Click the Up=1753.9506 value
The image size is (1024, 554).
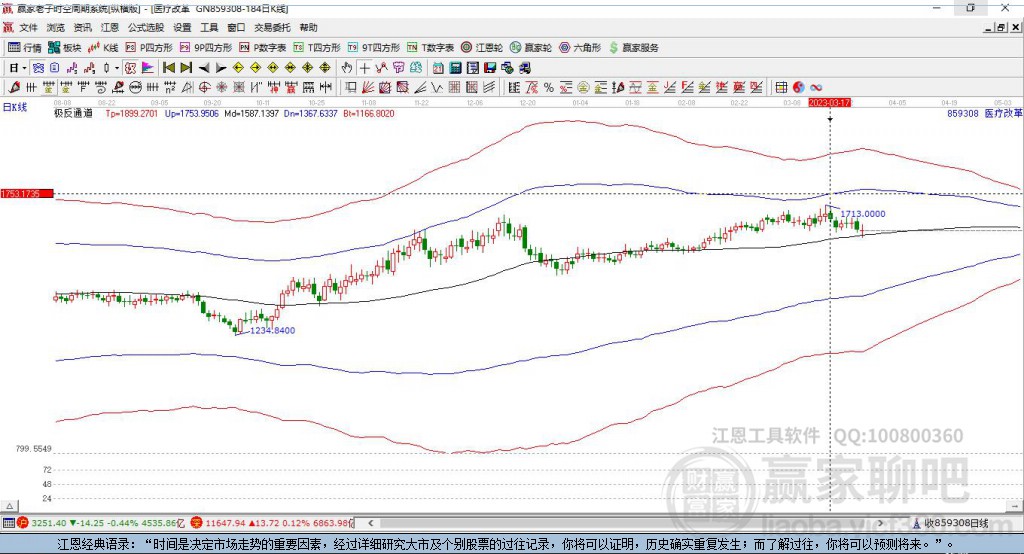click(x=191, y=113)
